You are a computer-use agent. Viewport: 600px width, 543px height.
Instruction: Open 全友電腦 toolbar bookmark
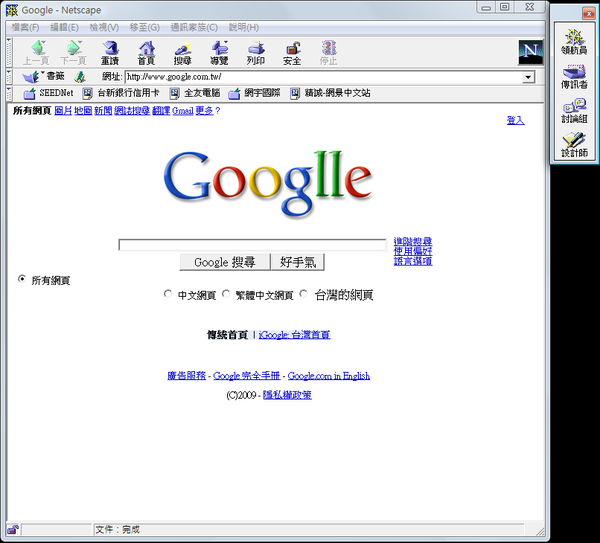[x=195, y=93]
